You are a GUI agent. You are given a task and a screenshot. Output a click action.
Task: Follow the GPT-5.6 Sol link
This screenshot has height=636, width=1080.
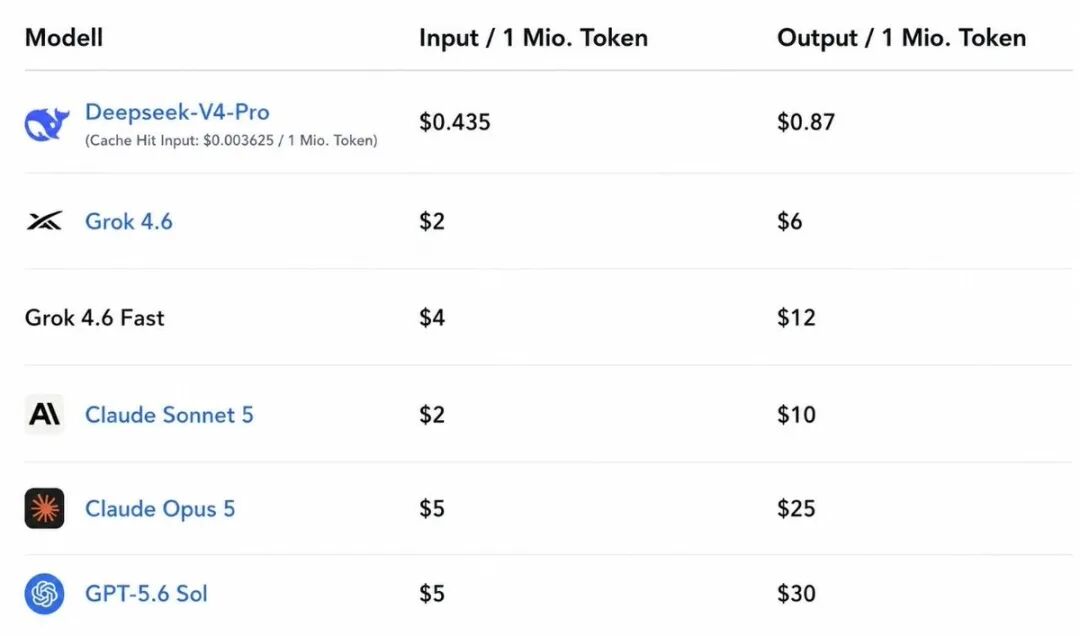(146, 593)
